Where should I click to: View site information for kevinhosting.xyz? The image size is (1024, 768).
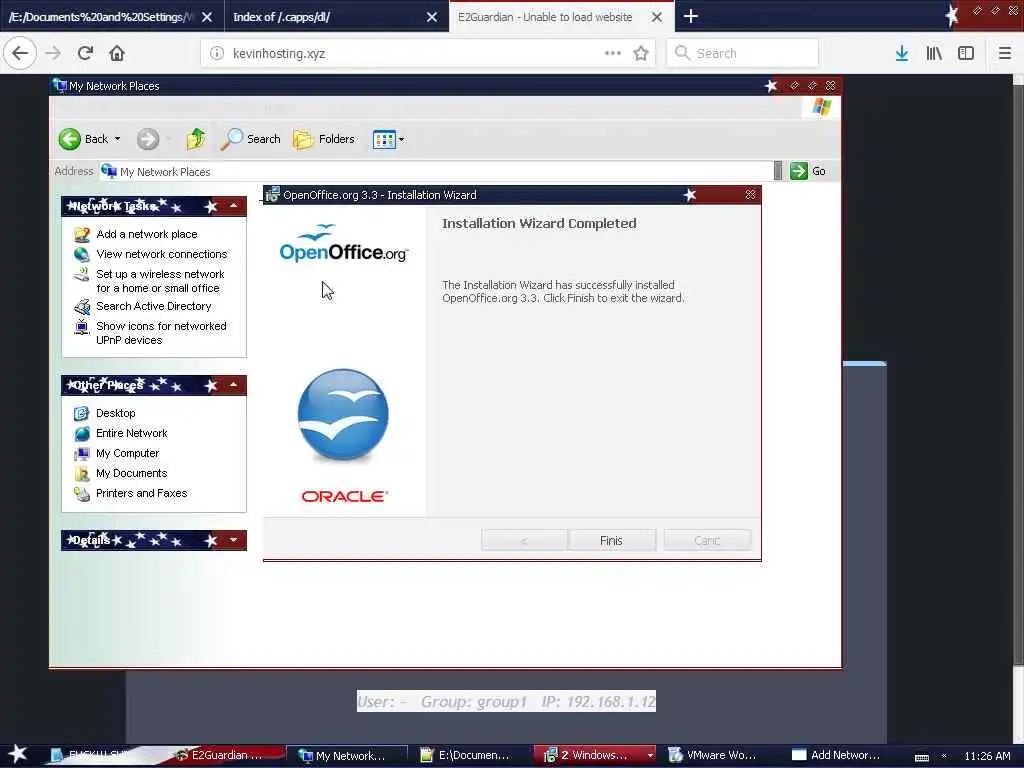pyautogui.click(x=217, y=53)
